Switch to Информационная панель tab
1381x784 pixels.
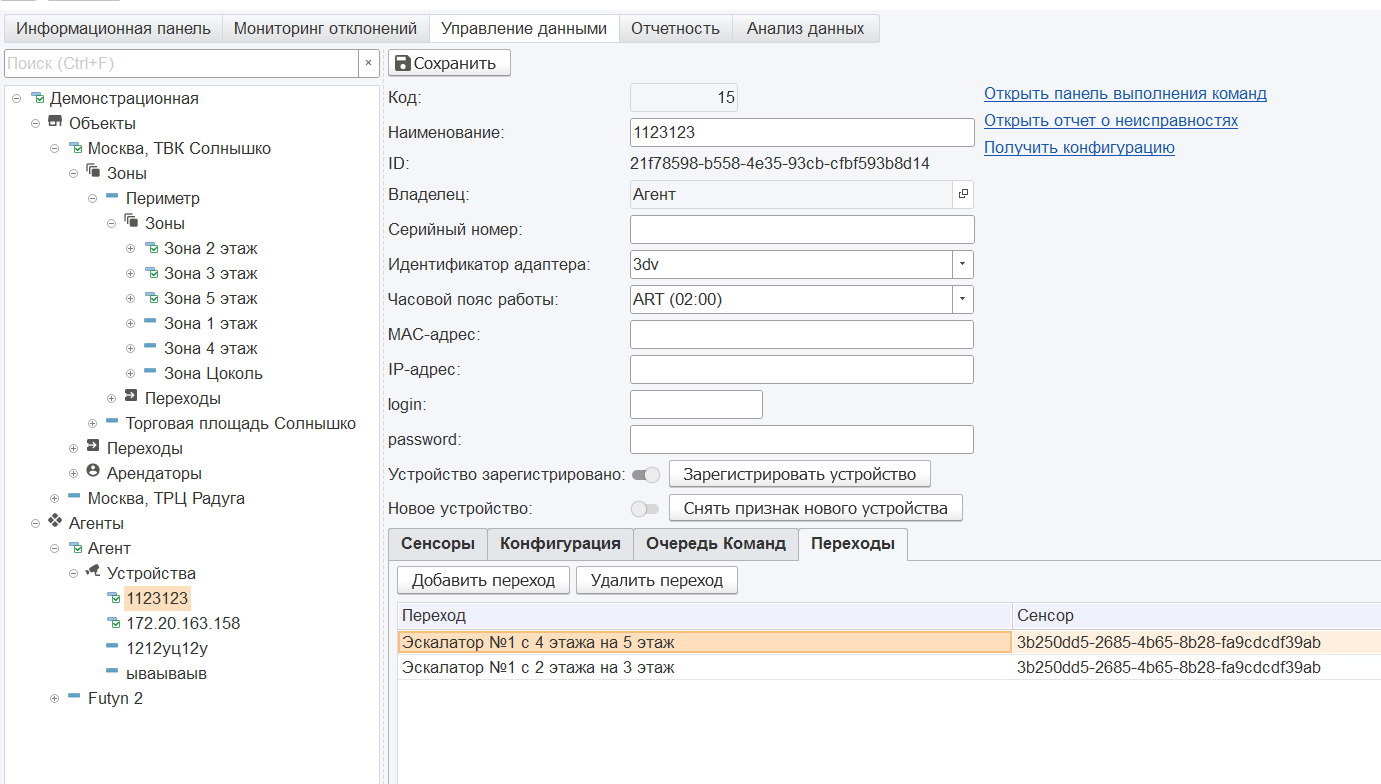point(113,29)
